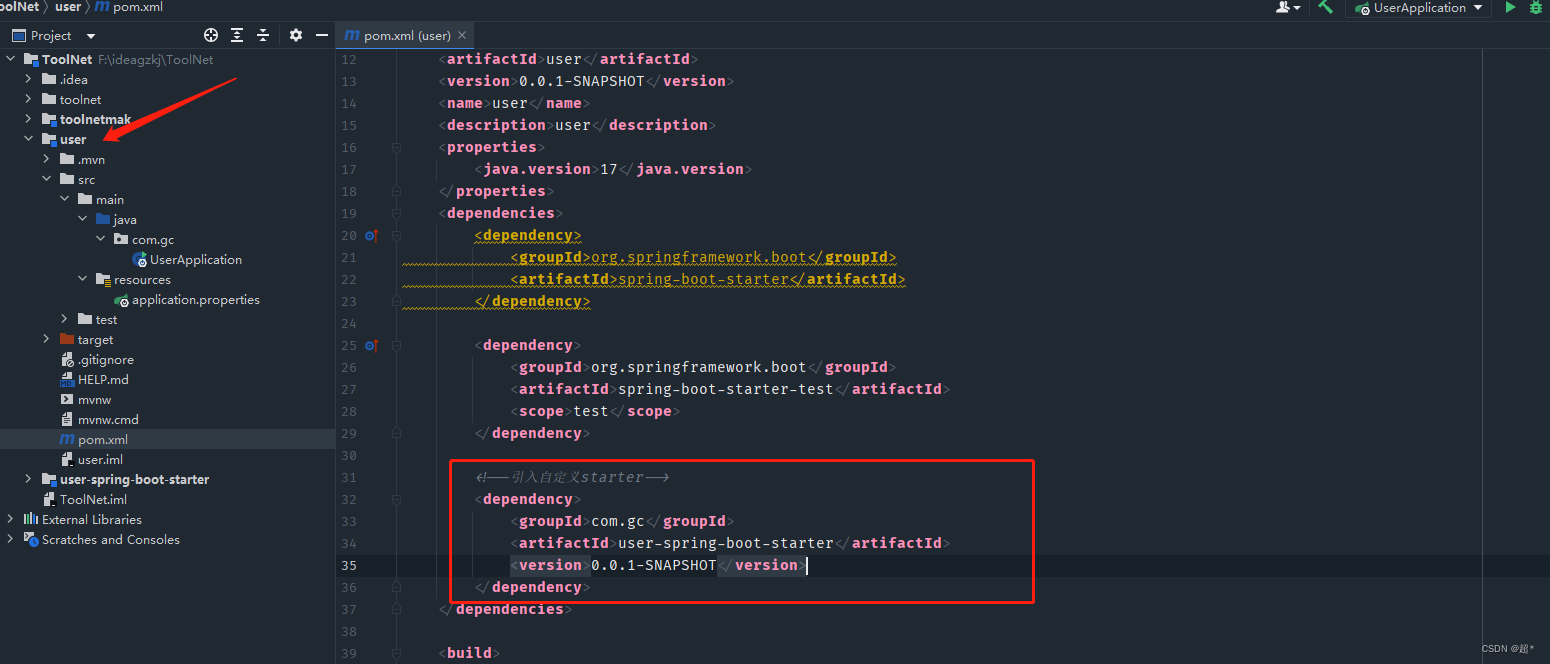
Task: Click the Spring bean gutter icon on line 20
Action: pyautogui.click(x=370, y=235)
